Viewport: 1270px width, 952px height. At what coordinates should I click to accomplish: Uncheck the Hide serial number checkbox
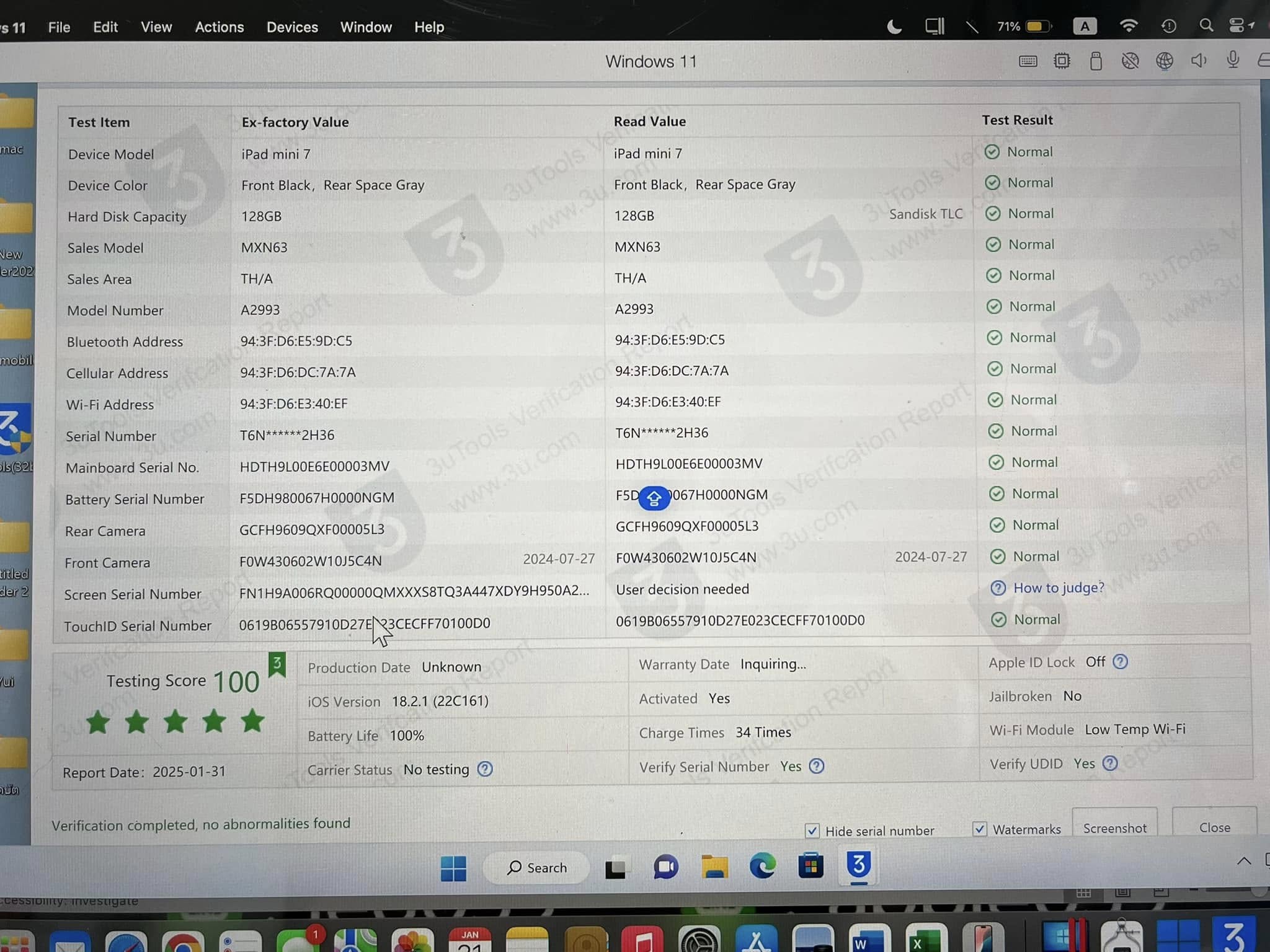click(x=812, y=831)
